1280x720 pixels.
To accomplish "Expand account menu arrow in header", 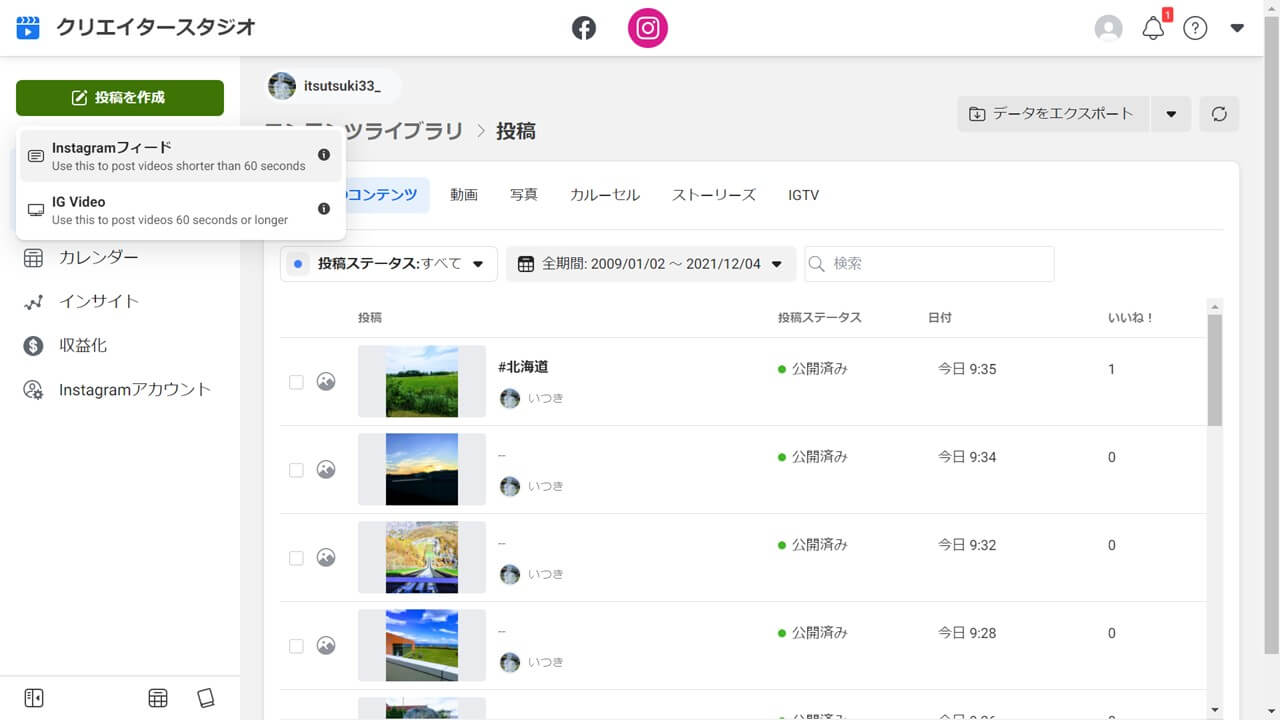I will point(1237,28).
